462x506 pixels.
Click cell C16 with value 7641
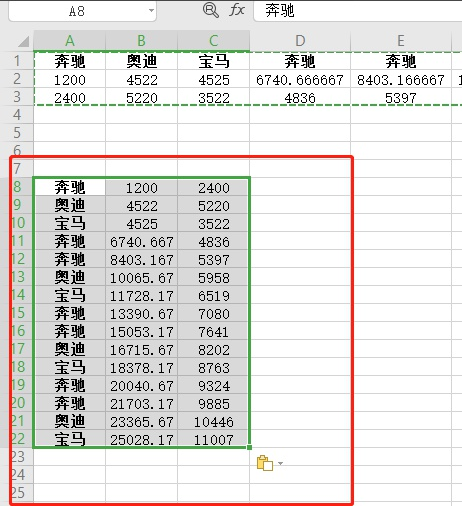pos(214,331)
